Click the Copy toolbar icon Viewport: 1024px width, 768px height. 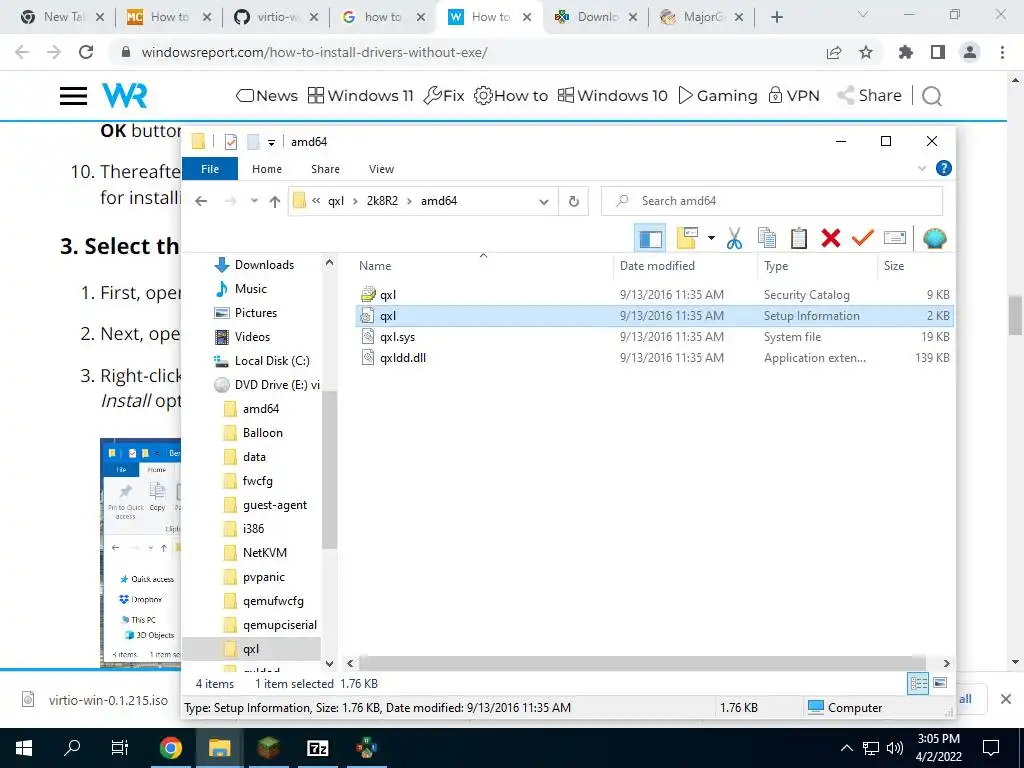coord(767,238)
